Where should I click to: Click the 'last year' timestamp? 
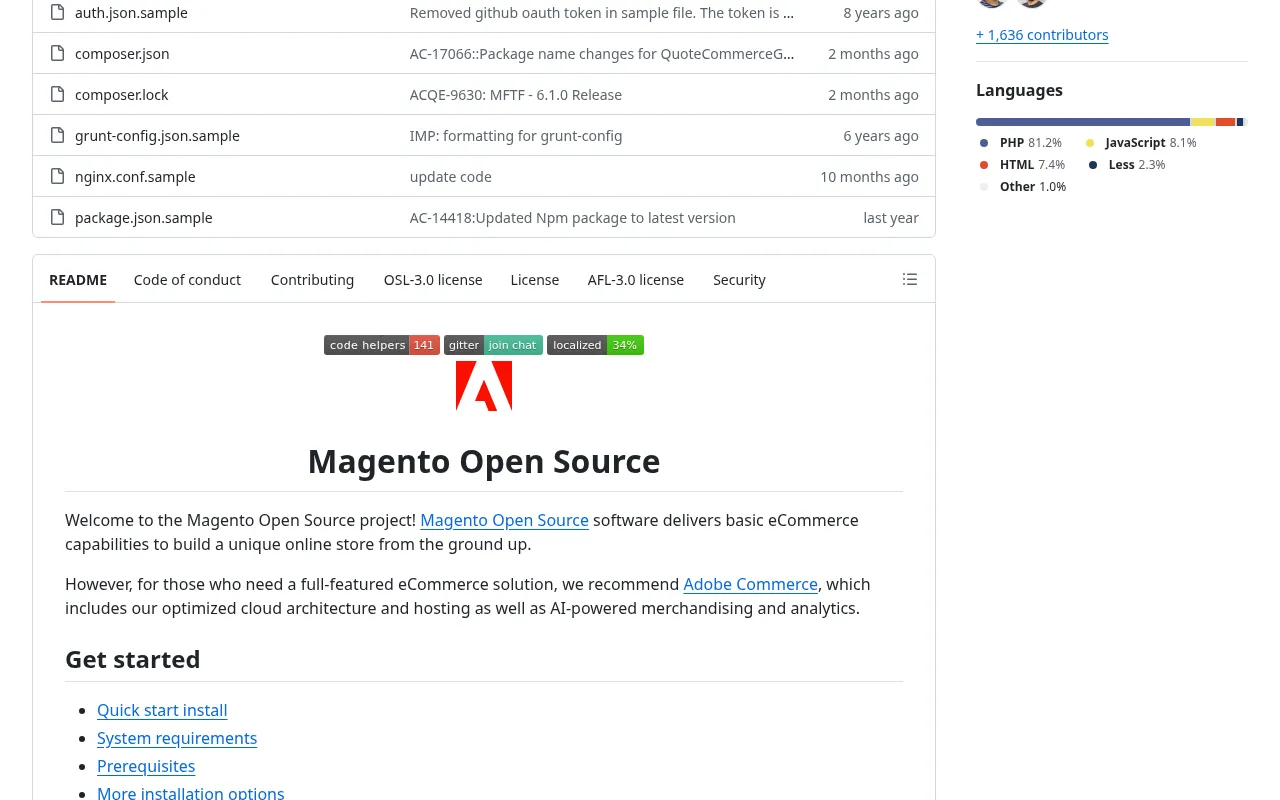(891, 218)
